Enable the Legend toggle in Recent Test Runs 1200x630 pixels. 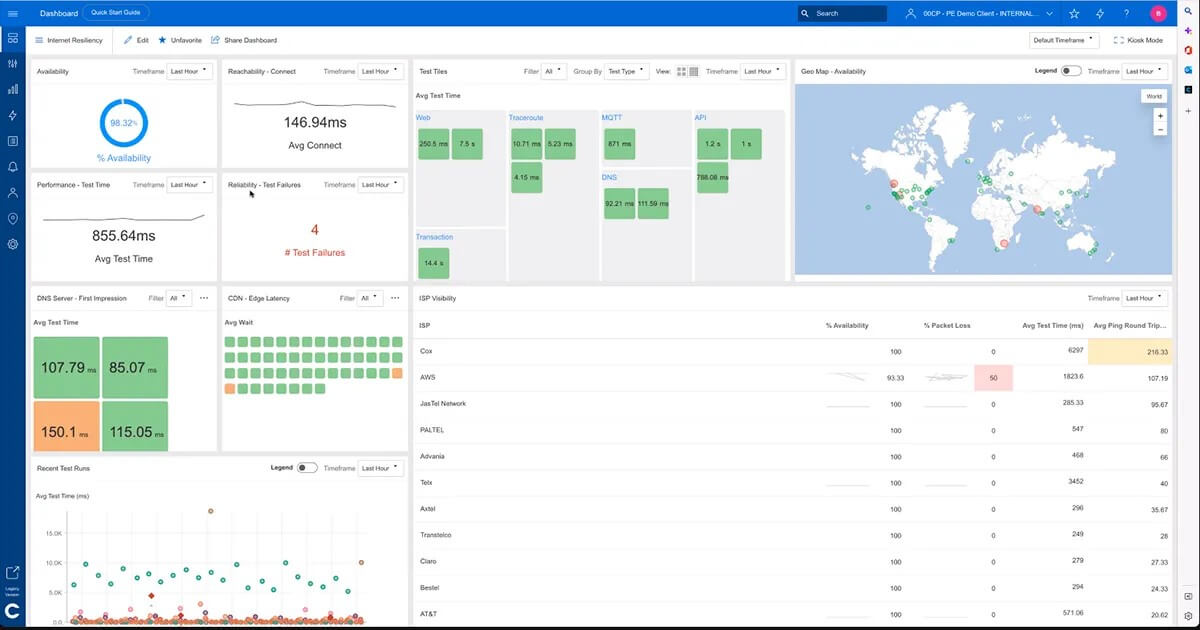tap(307, 468)
